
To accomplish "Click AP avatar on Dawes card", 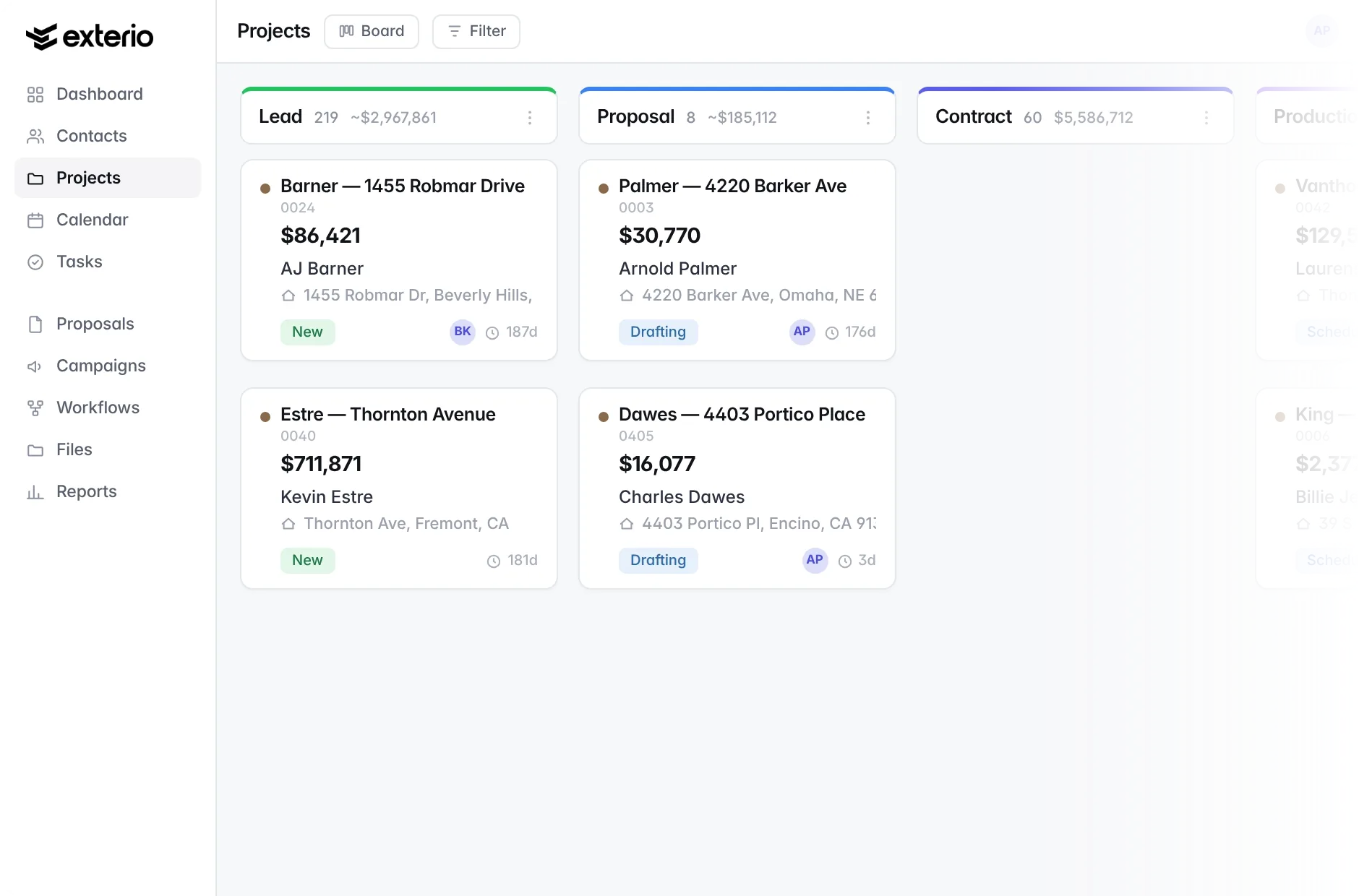I will coord(815,560).
